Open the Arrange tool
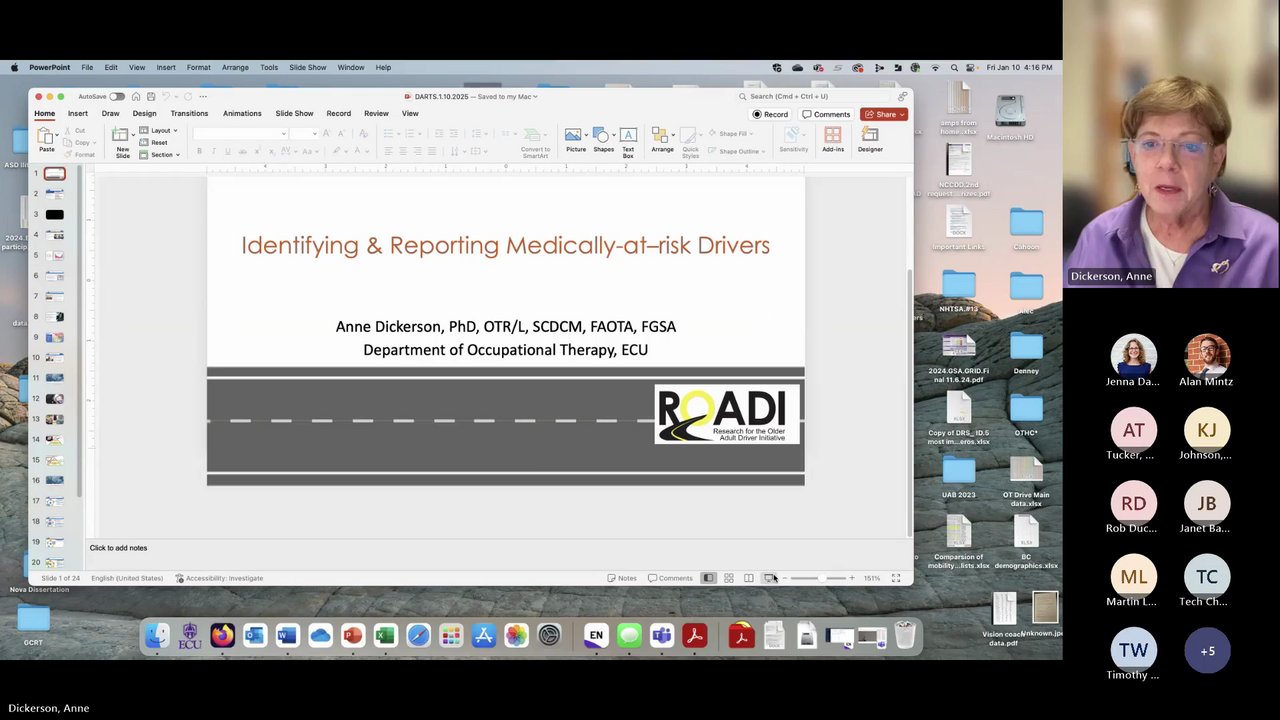The width and height of the screenshot is (1280, 720). [662, 139]
